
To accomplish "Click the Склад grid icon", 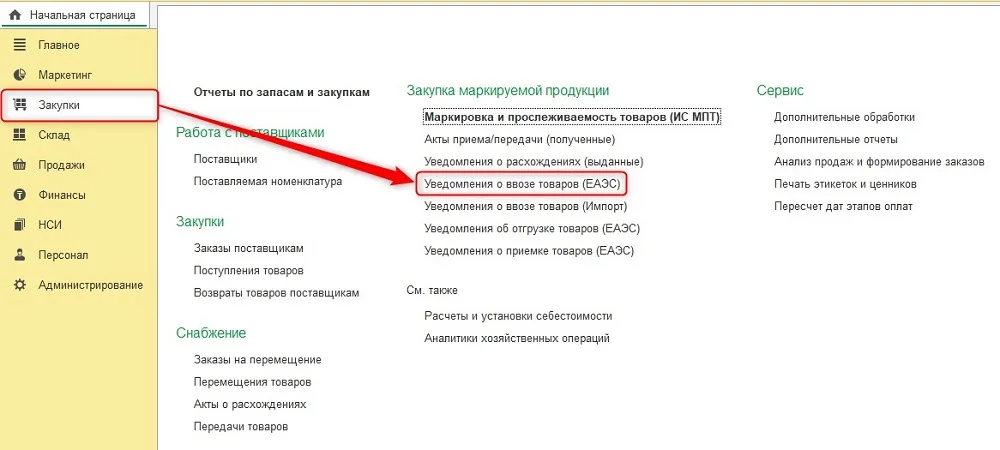I will [20, 135].
